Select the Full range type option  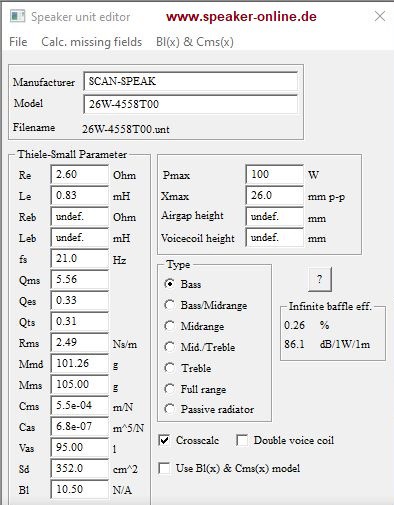click(170, 389)
